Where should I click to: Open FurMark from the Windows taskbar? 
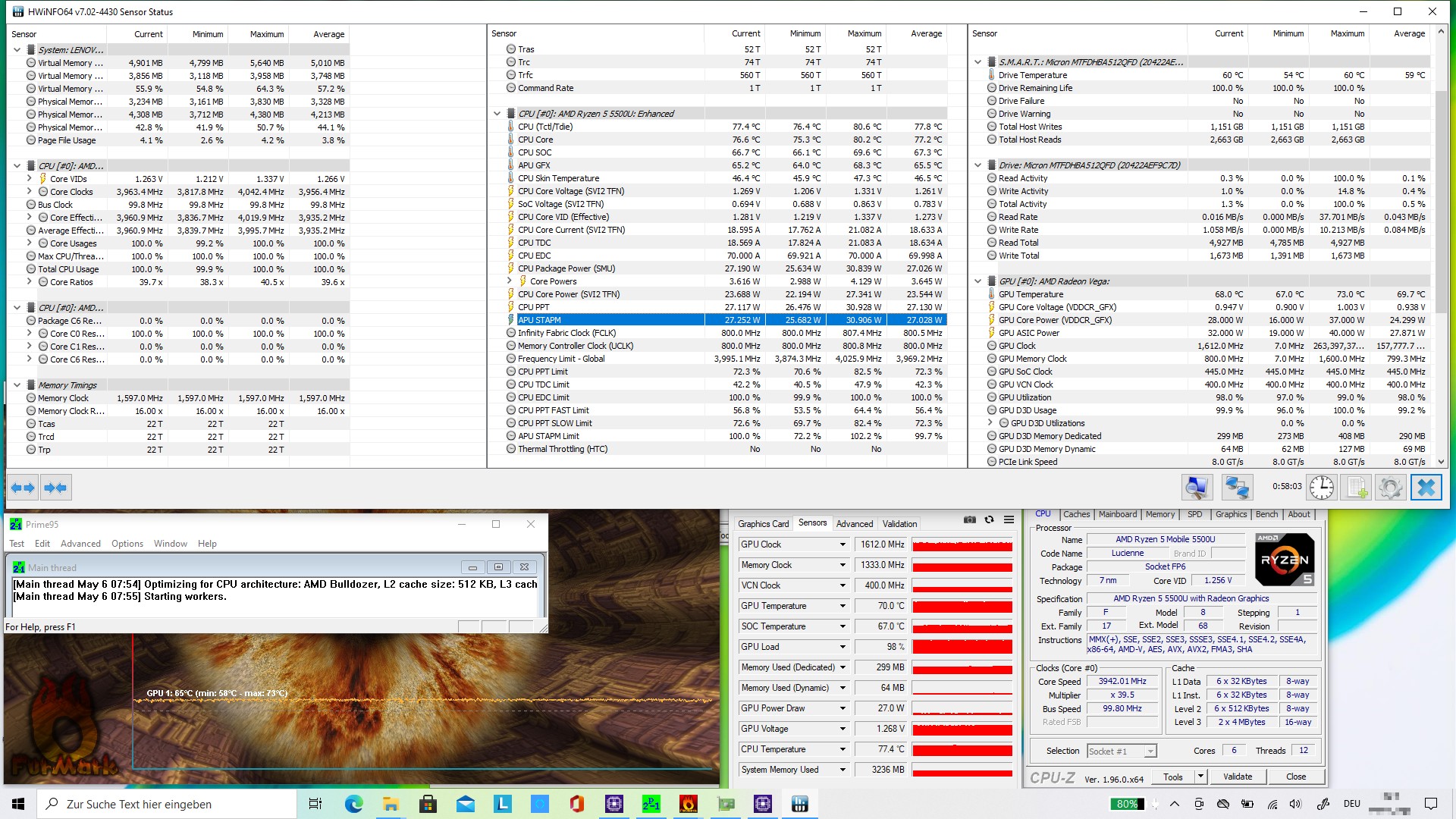[688, 804]
